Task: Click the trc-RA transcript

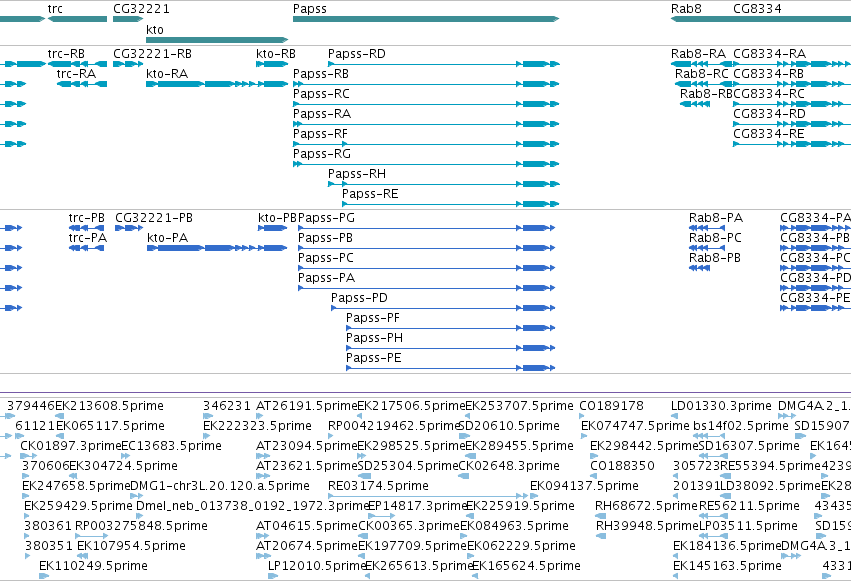Action: pyautogui.click(x=82, y=84)
